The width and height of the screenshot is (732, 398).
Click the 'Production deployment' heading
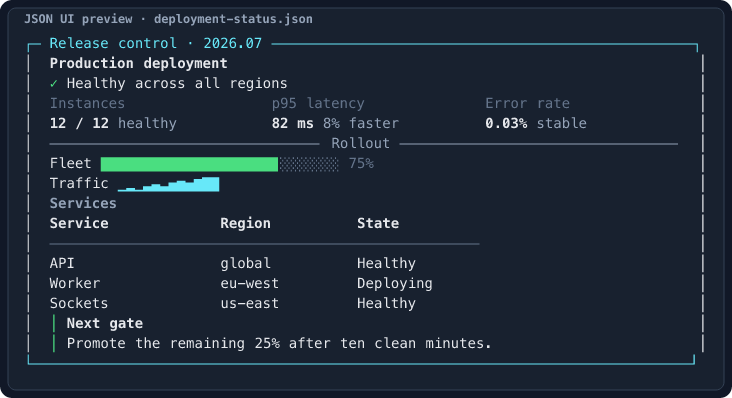click(x=139, y=63)
